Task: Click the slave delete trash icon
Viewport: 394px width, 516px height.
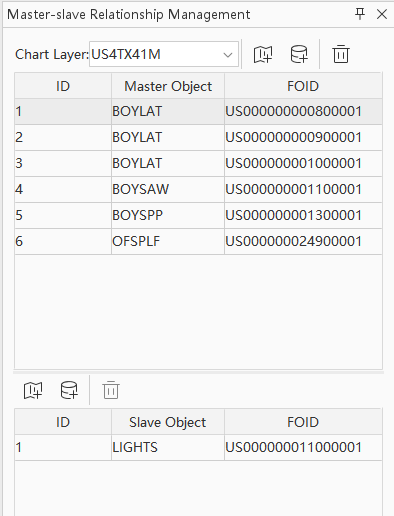Action: [x=111, y=390]
